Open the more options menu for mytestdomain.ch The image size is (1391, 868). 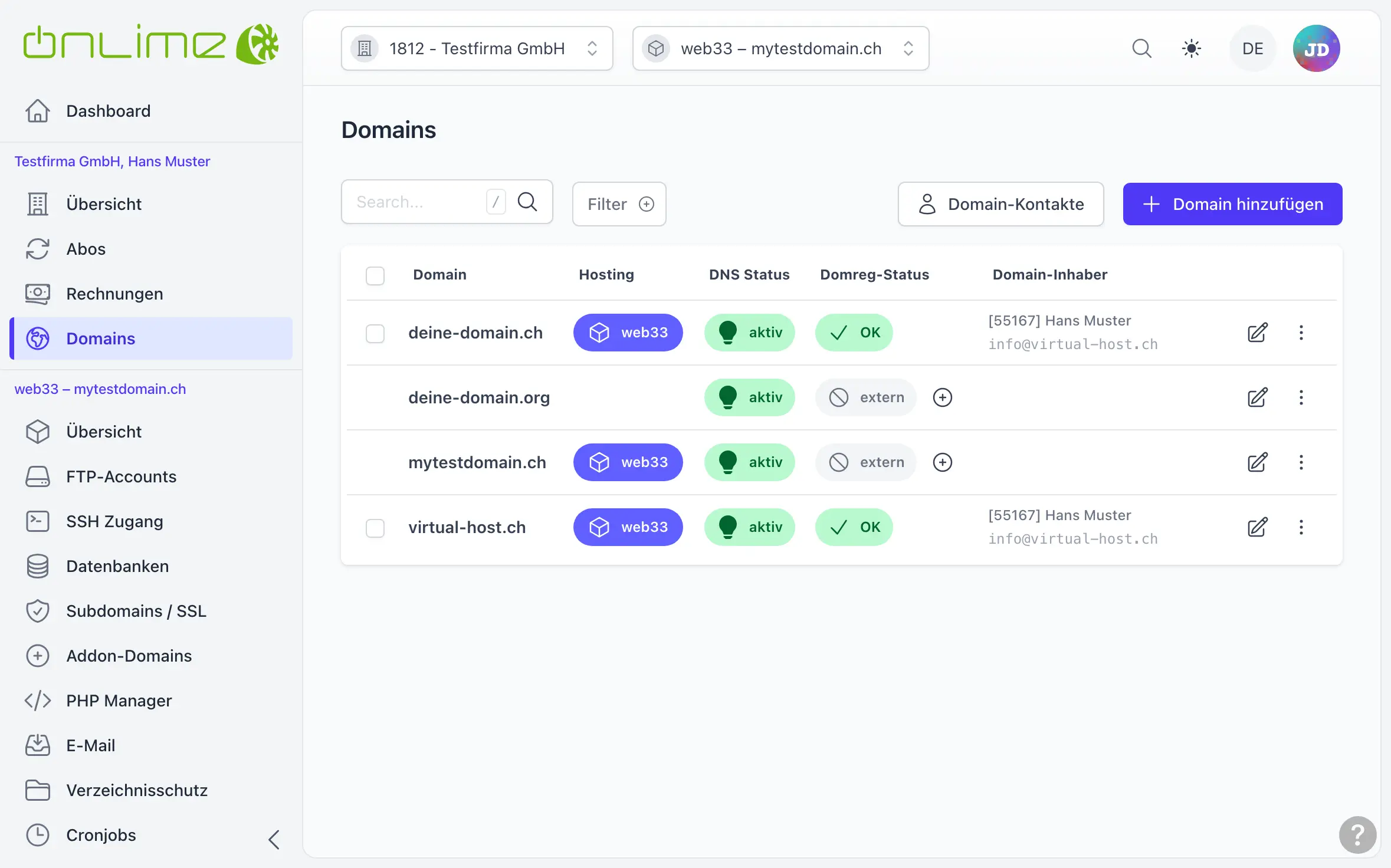pos(1301,462)
